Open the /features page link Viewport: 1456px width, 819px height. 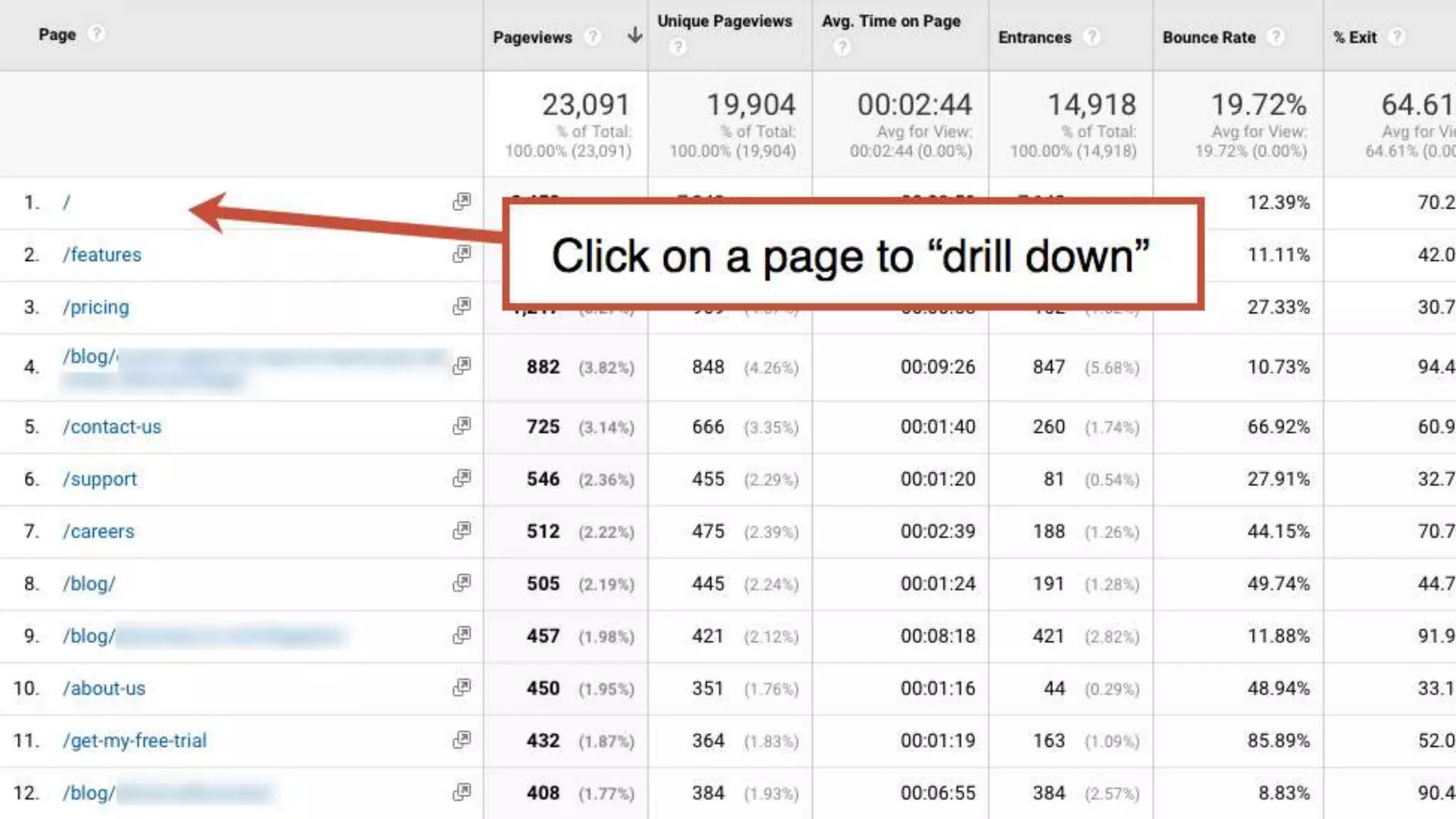point(102,255)
